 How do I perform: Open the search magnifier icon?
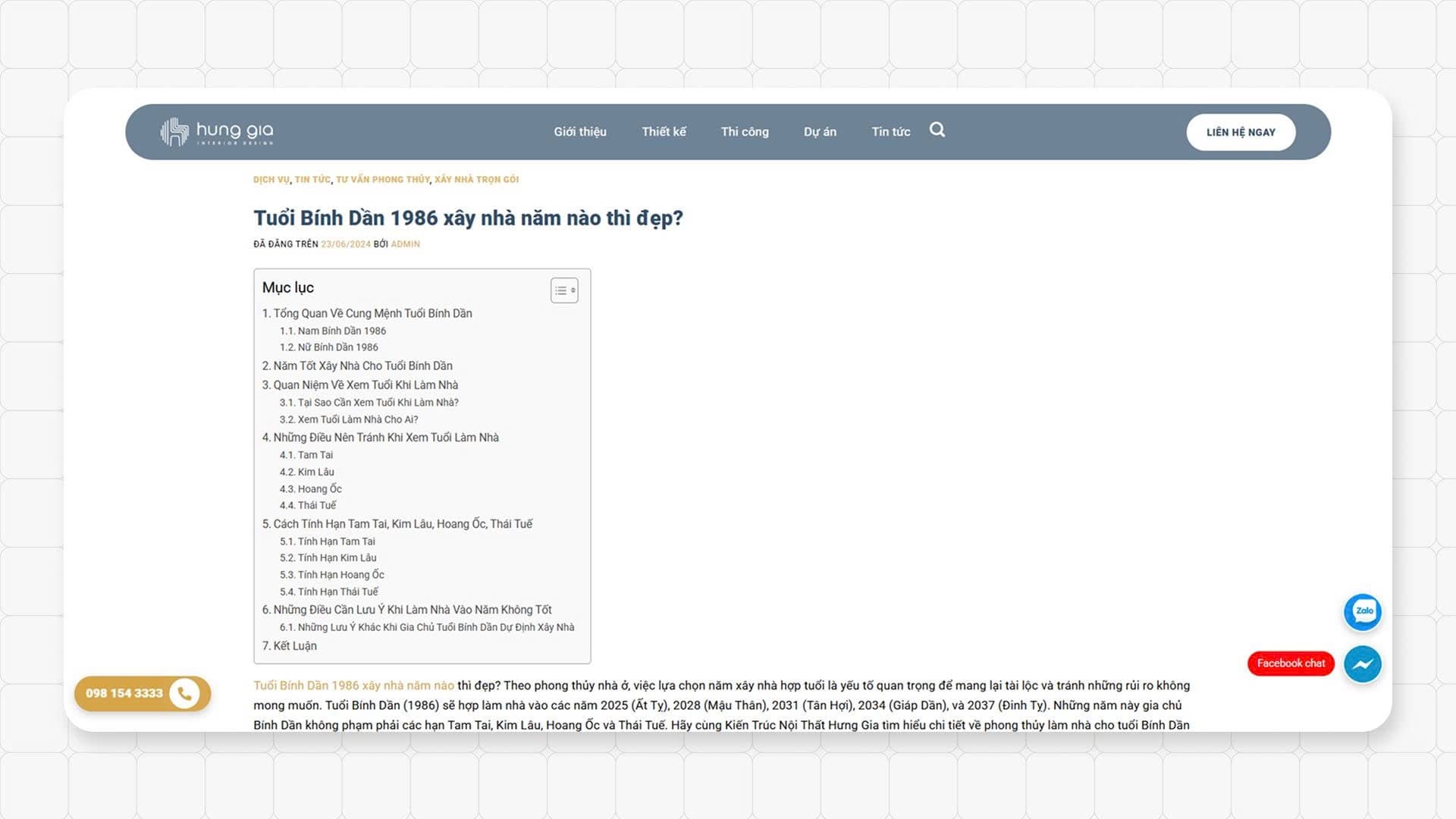(937, 130)
